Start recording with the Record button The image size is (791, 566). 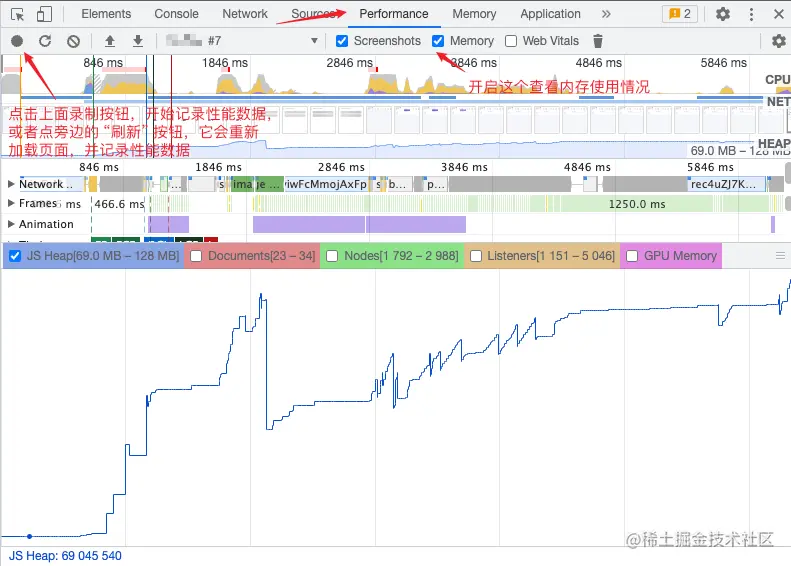17,41
